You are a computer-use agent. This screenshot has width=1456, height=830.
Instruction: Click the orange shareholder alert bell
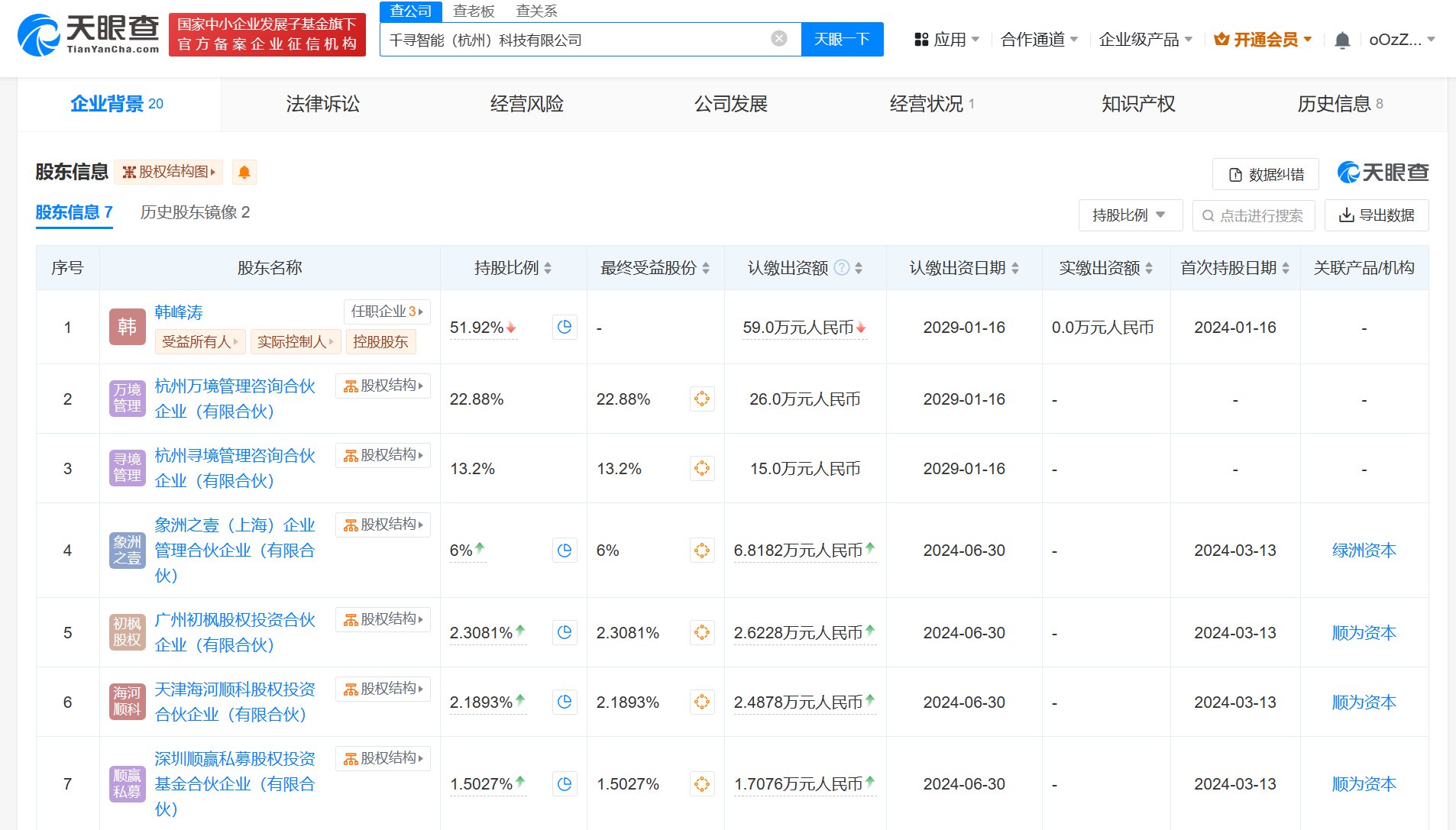[244, 173]
